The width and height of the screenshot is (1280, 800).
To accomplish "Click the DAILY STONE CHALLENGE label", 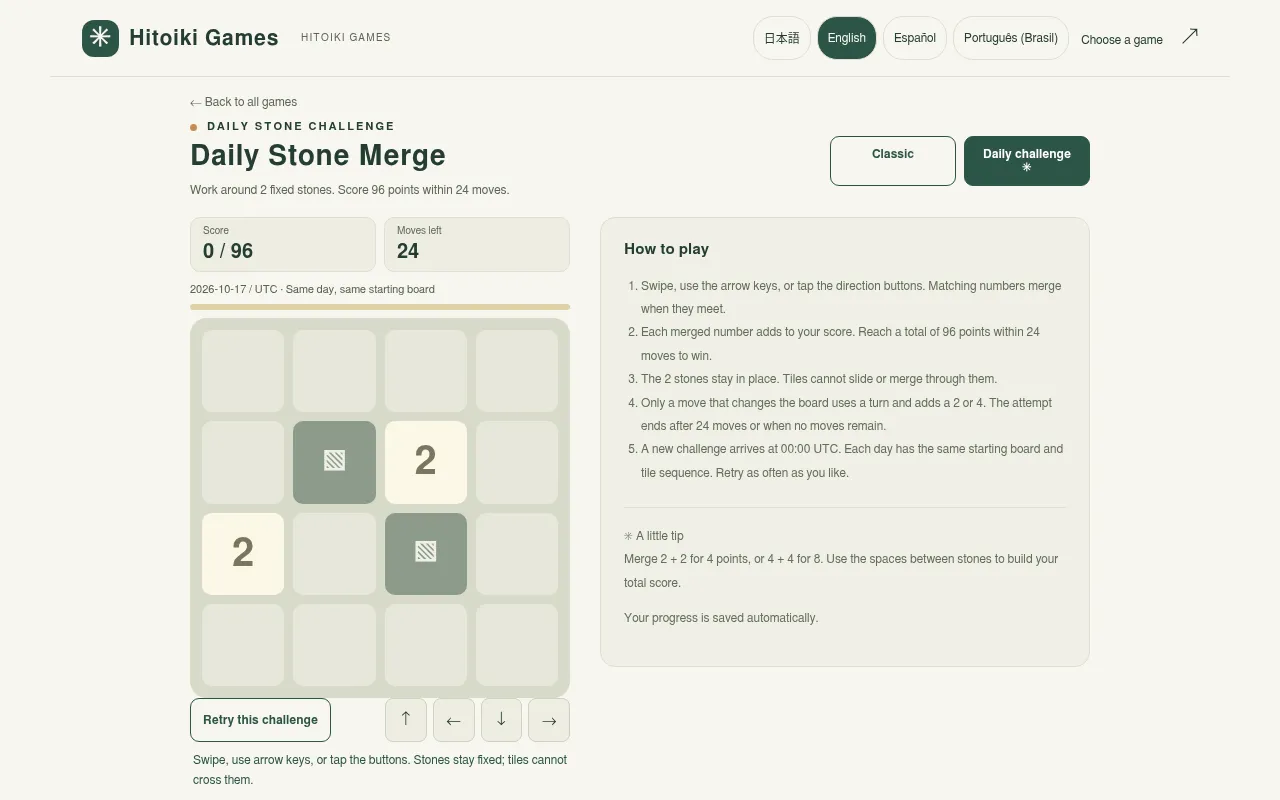I will pos(301,126).
